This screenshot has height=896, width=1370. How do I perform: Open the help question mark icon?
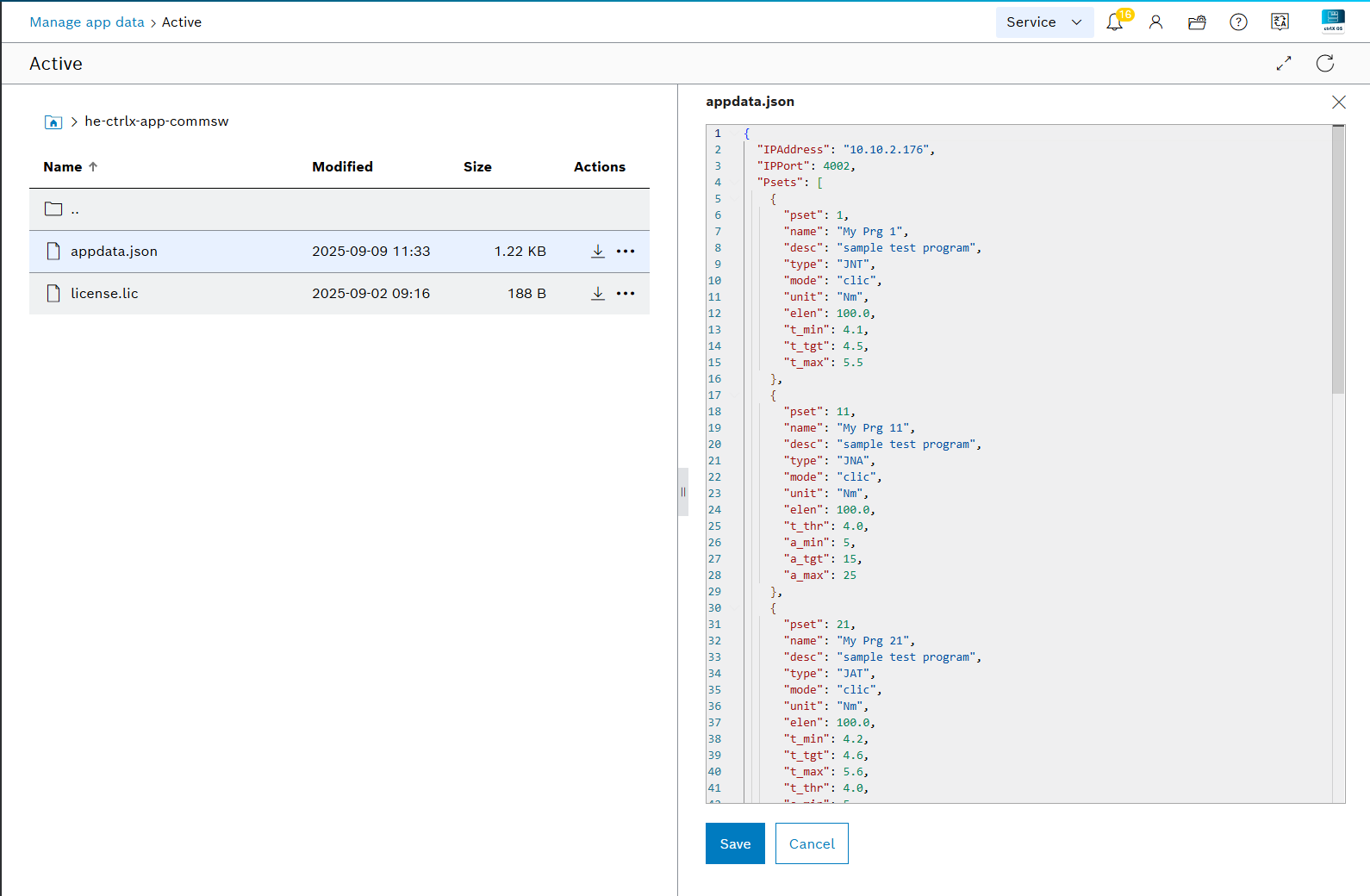pos(1238,22)
